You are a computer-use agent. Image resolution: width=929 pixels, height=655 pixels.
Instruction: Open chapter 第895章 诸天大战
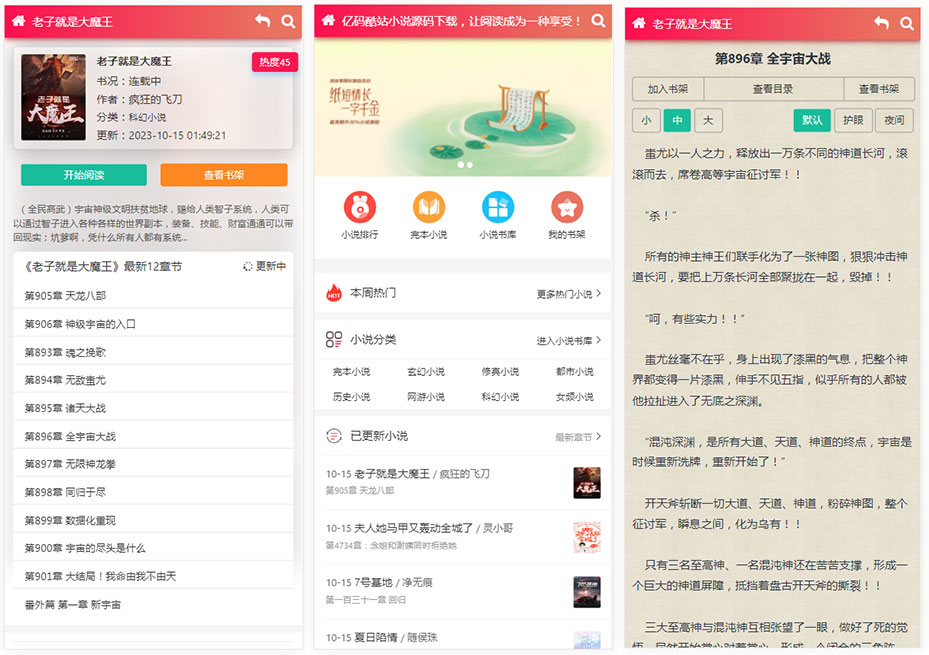tap(153, 408)
